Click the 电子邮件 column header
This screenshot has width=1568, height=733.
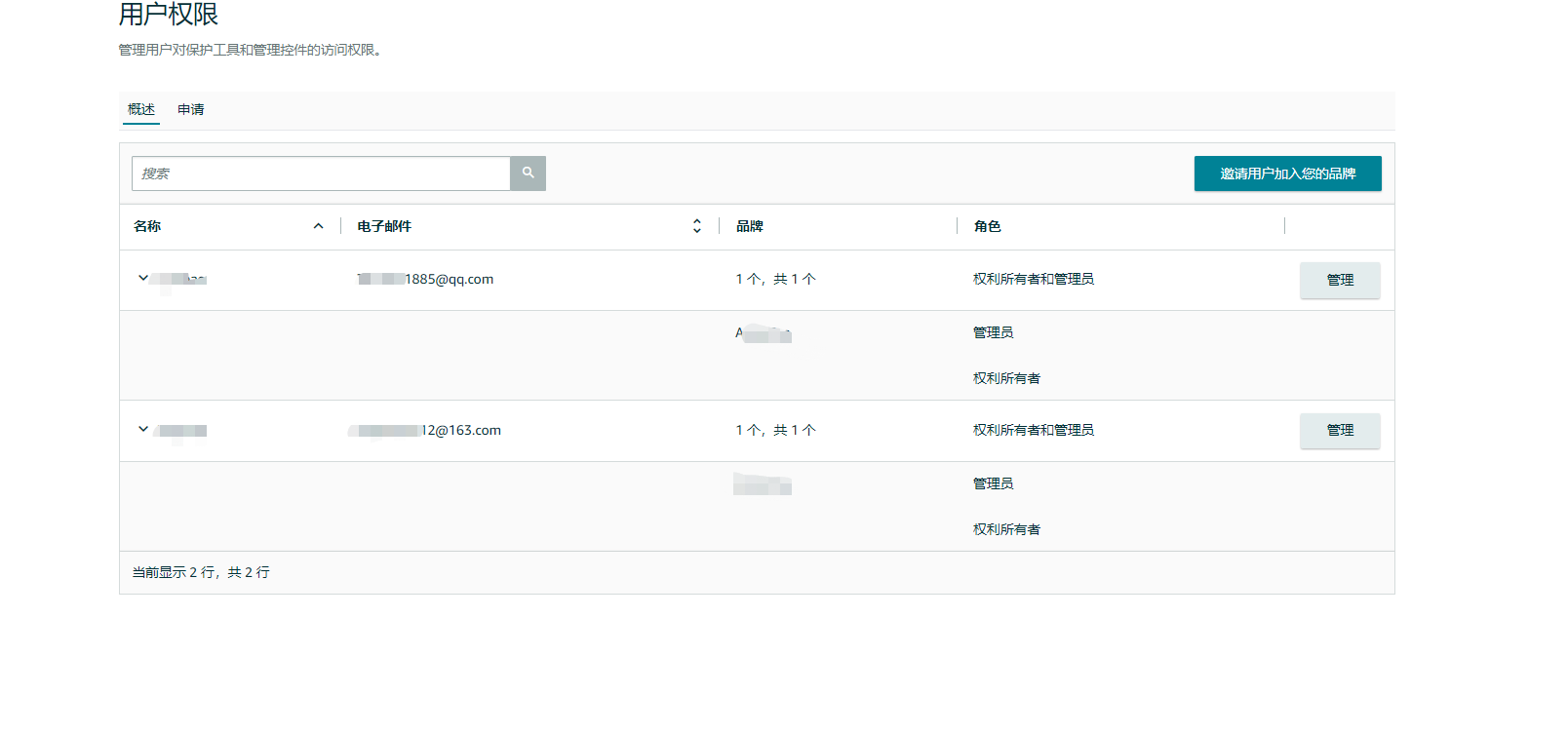coord(384,226)
